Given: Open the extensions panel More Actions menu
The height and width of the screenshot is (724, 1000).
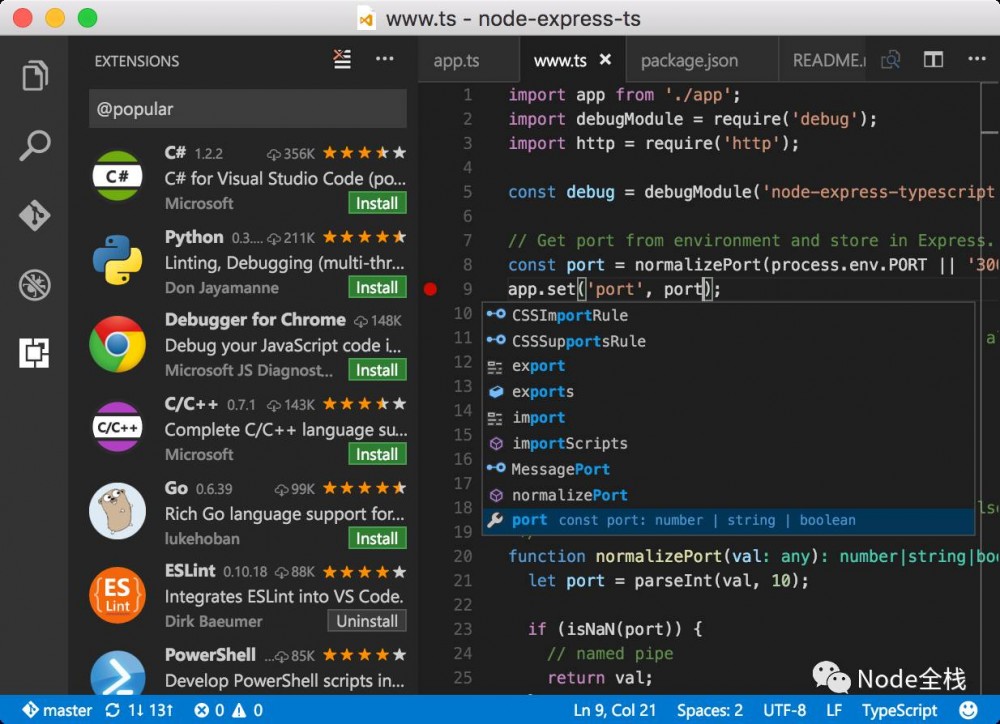Looking at the screenshot, I should coord(385,59).
